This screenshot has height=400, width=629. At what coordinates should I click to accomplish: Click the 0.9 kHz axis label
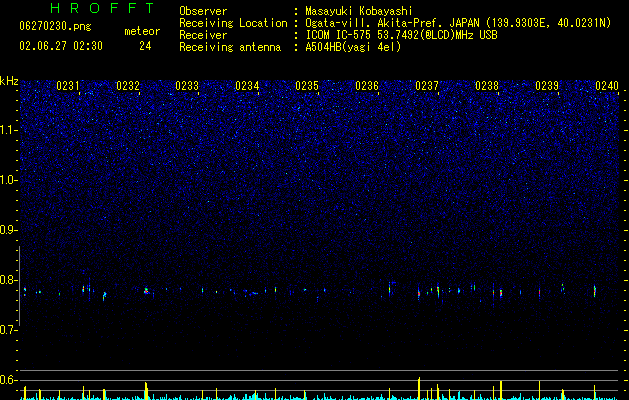point(9,230)
